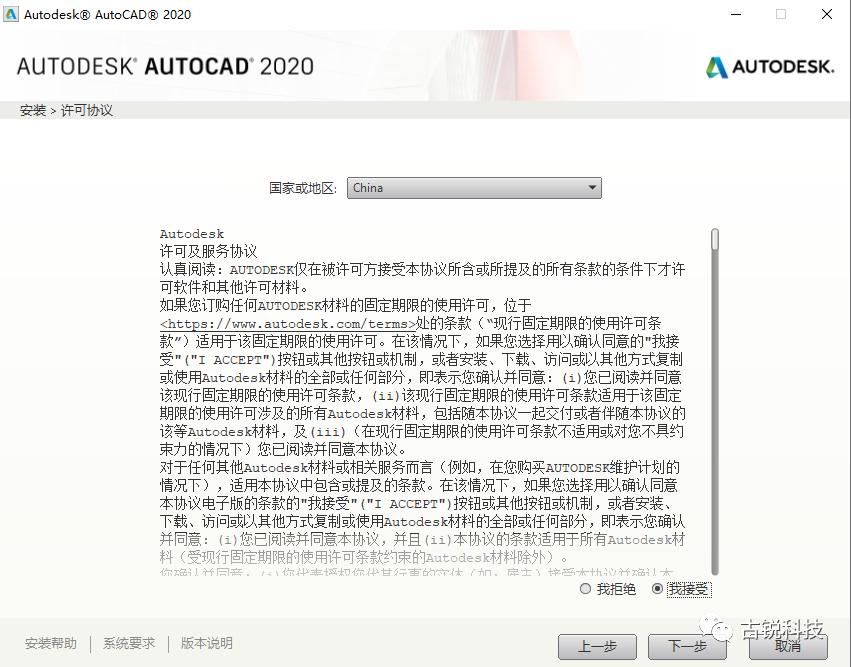Screen dimensions: 851x667
Task: Click the dropdown arrow next to China
Action: [594, 187]
